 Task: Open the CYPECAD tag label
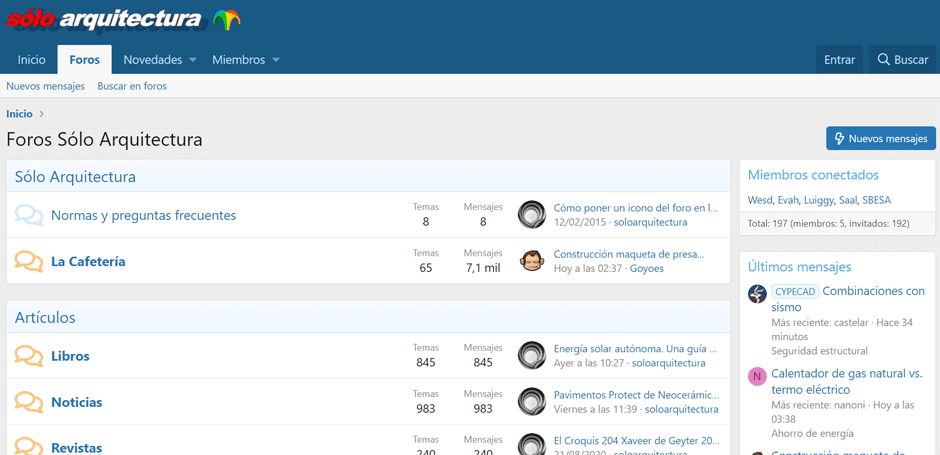(795, 292)
